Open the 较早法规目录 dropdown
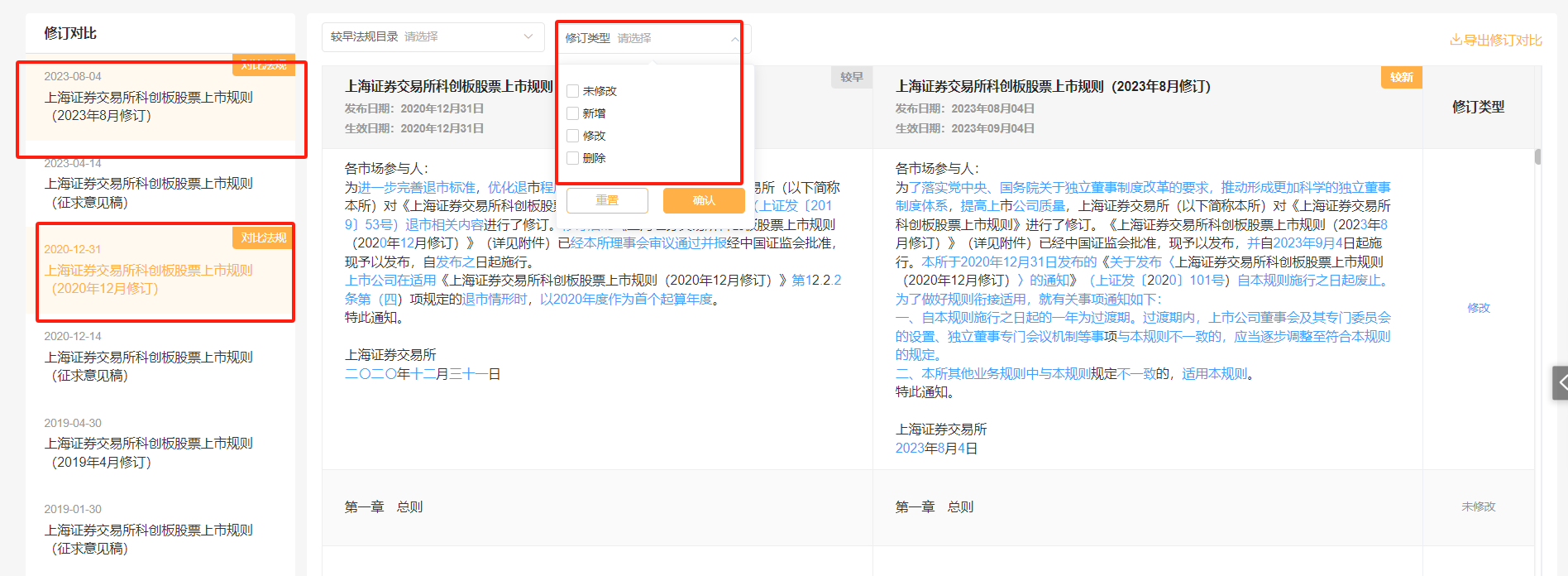Viewport: 1568px width, 576px height. coord(433,37)
